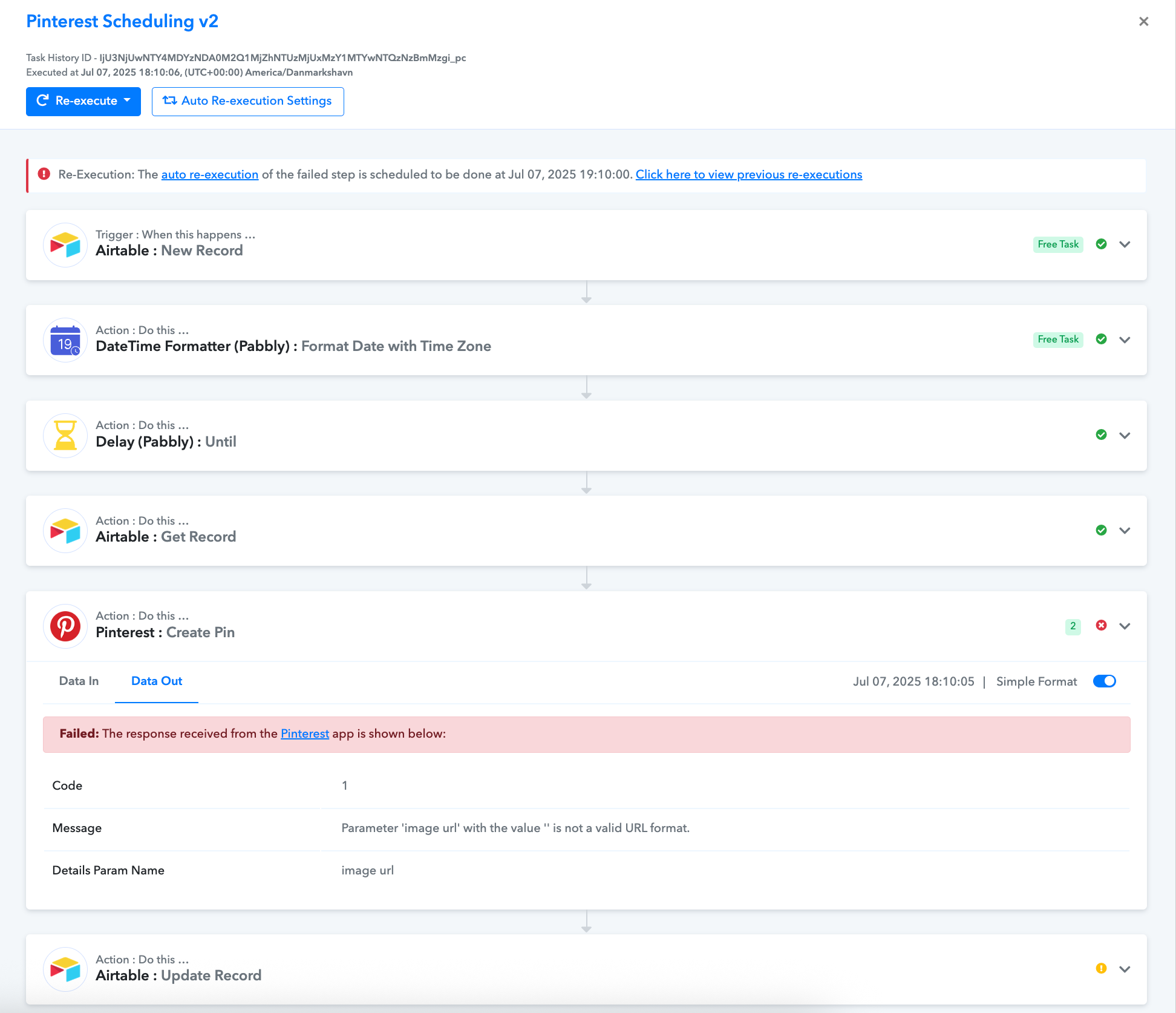
Task: Click the red alert icon in Re-Execution notice
Action: (x=44, y=174)
